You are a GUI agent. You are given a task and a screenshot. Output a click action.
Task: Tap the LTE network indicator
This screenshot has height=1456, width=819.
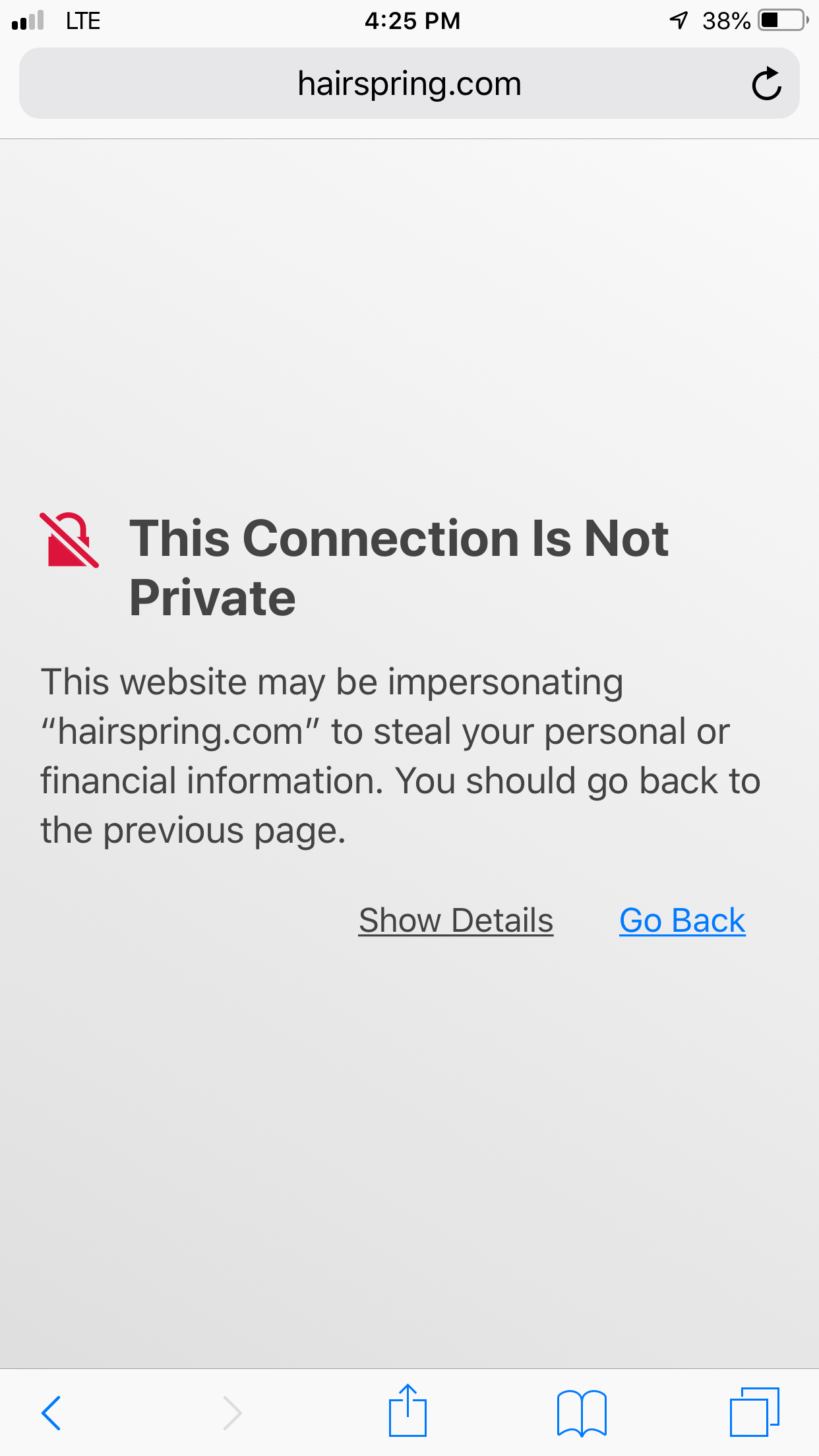click(83, 21)
